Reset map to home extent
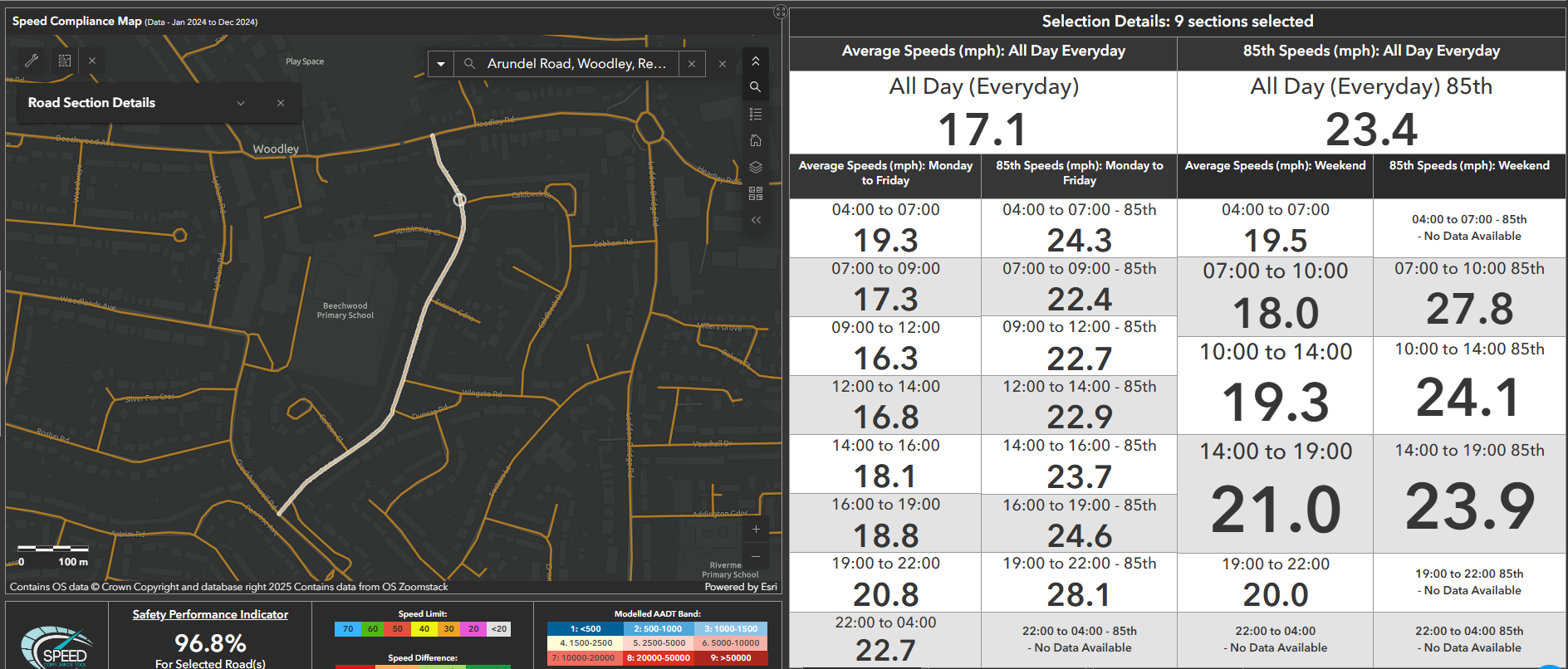Viewport: 1568px width, 669px height. pos(755,140)
